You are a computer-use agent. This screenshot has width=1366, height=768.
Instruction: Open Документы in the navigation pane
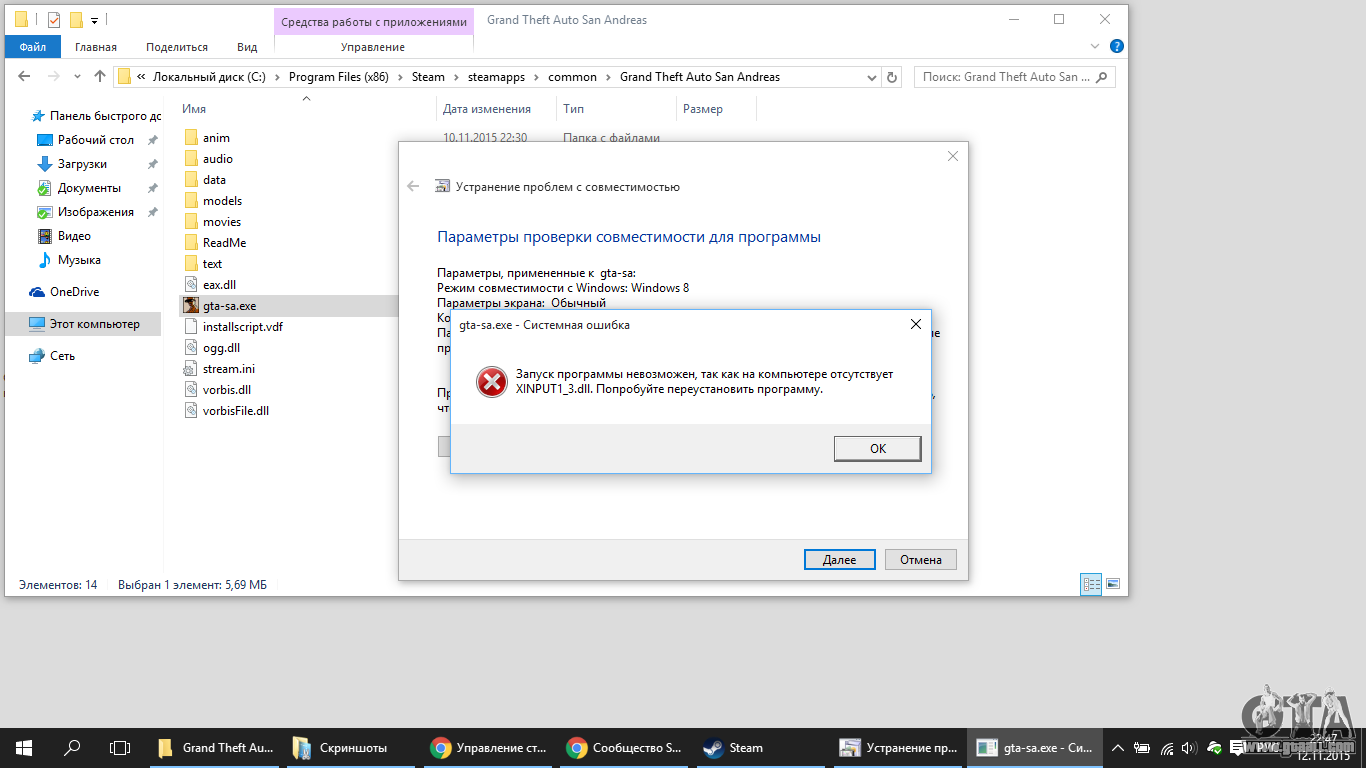pos(89,188)
